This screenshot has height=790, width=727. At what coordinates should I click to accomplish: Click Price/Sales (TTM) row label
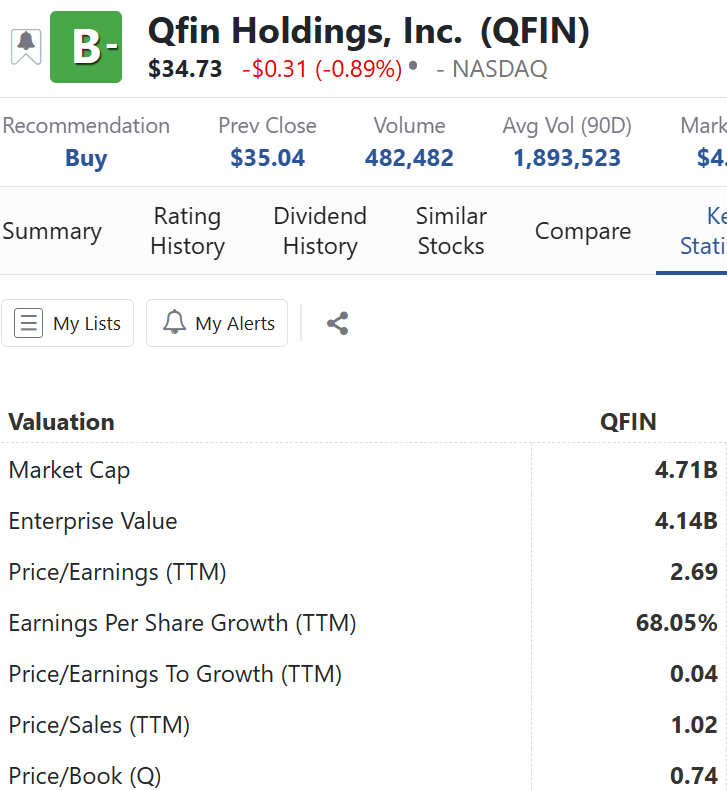point(99,726)
